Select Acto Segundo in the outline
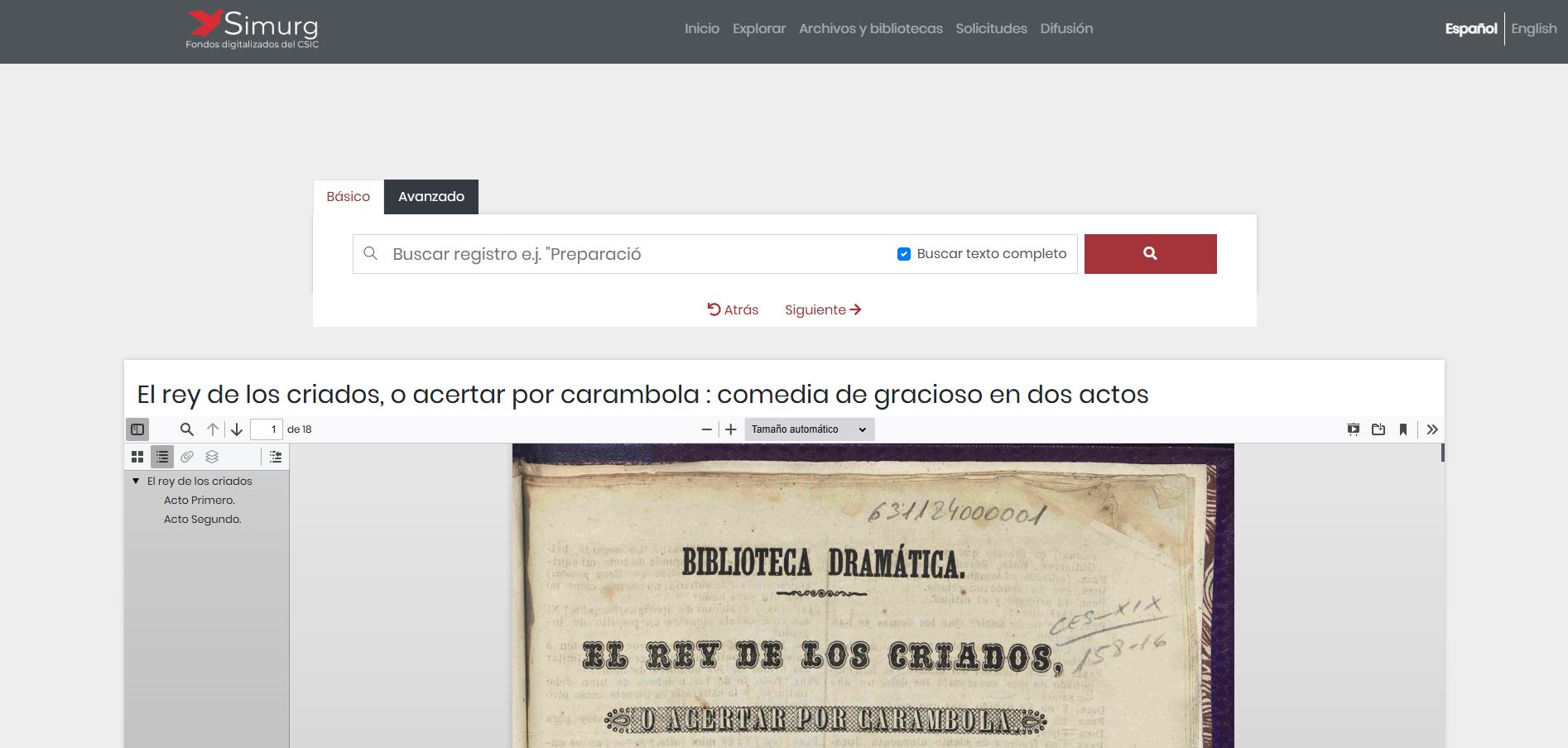The image size is (1568, 748). point(202,519)
